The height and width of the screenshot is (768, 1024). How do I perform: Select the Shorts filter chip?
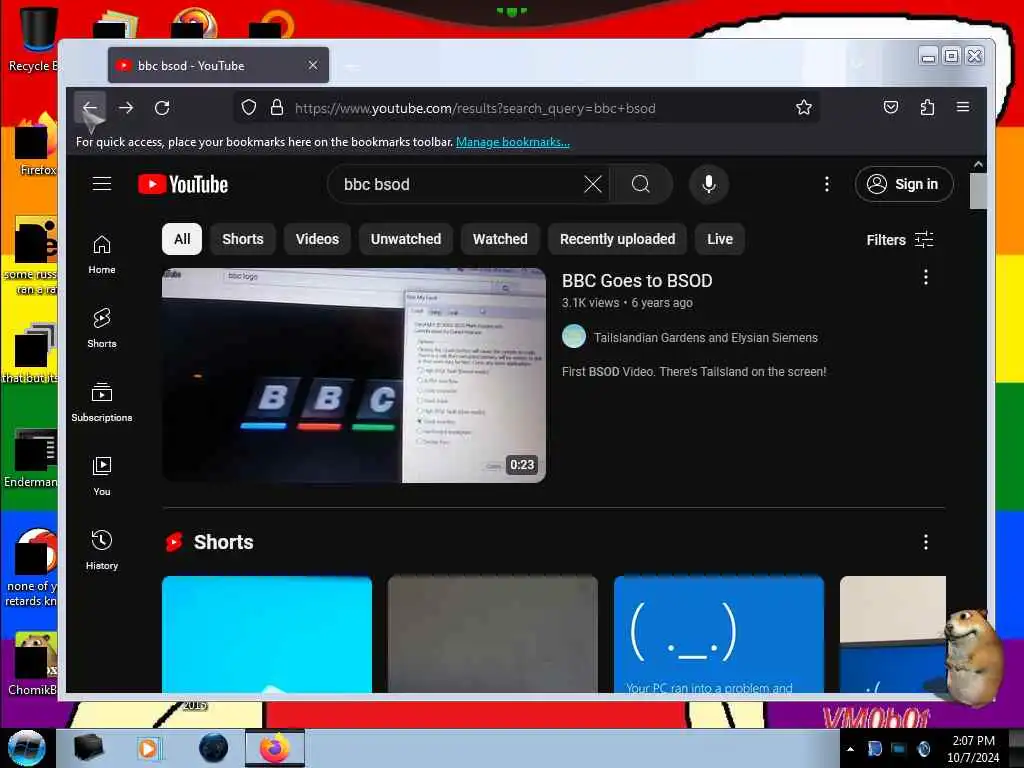pyautogui.click(x=243, y=239)
